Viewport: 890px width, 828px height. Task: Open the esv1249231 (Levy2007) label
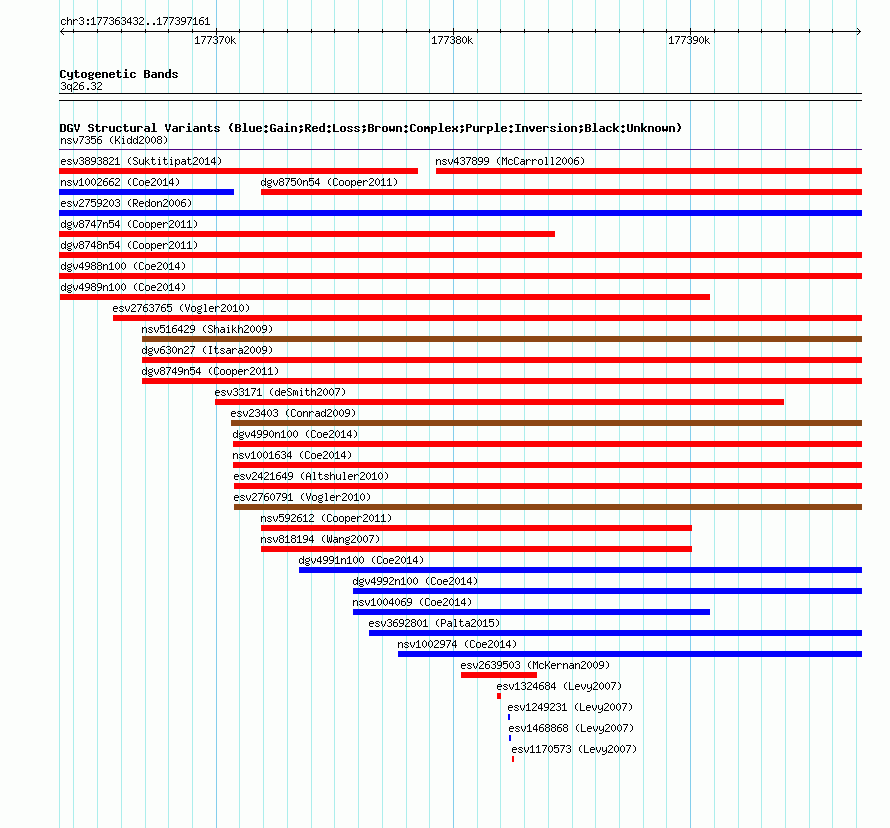tap(570, 707)
